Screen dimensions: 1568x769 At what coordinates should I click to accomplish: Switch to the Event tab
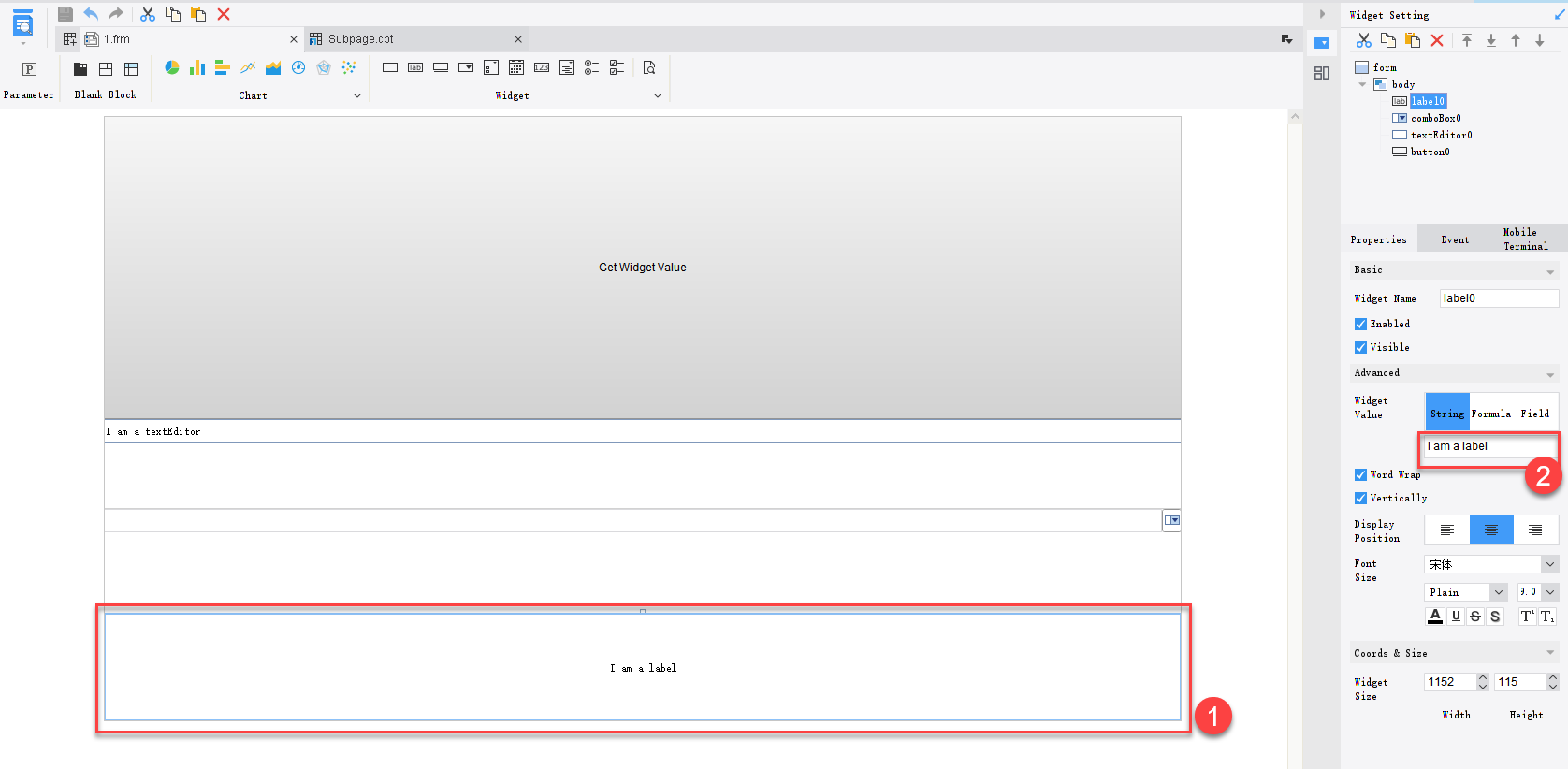[1455, 239]
